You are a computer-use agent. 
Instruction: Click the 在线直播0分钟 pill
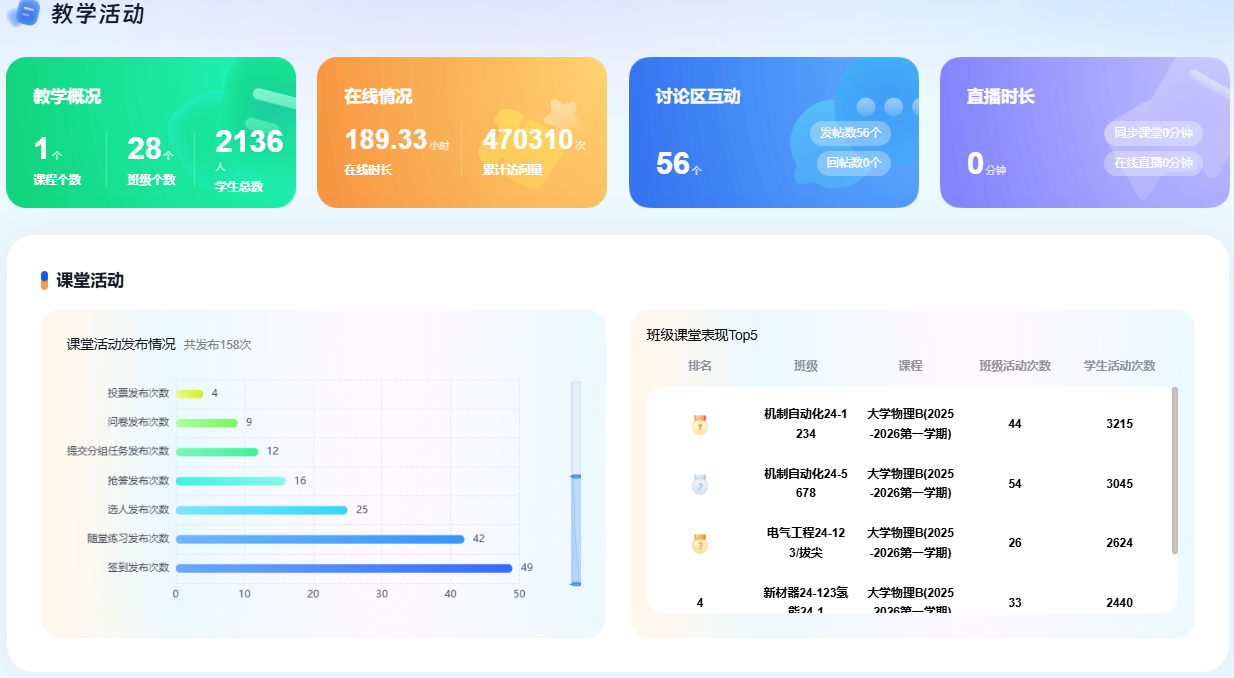[x=1153, y=163]
